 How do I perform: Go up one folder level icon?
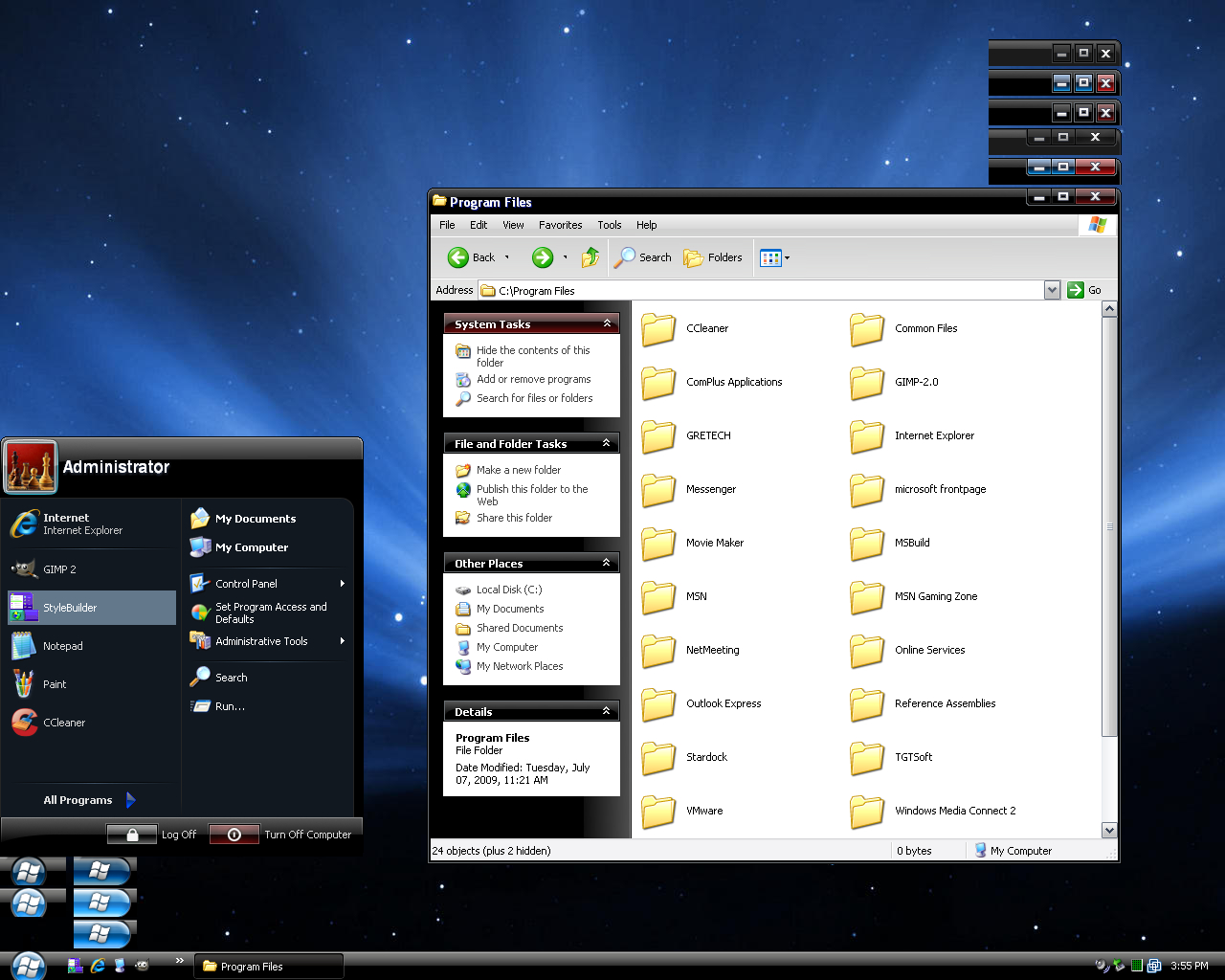[x=590, y=257]
